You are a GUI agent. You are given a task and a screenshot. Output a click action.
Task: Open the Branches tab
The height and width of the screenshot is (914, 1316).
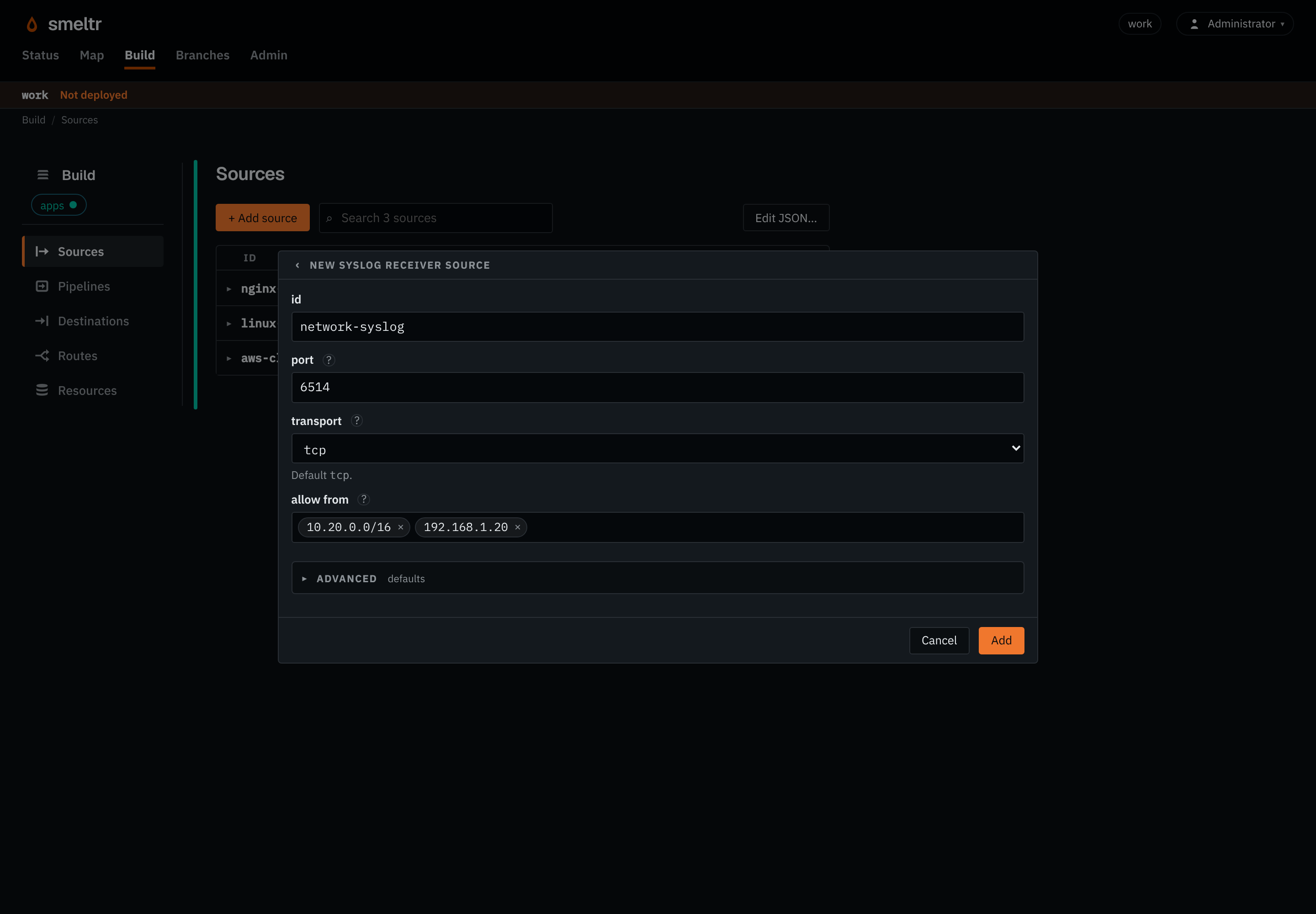click(203, 55)
